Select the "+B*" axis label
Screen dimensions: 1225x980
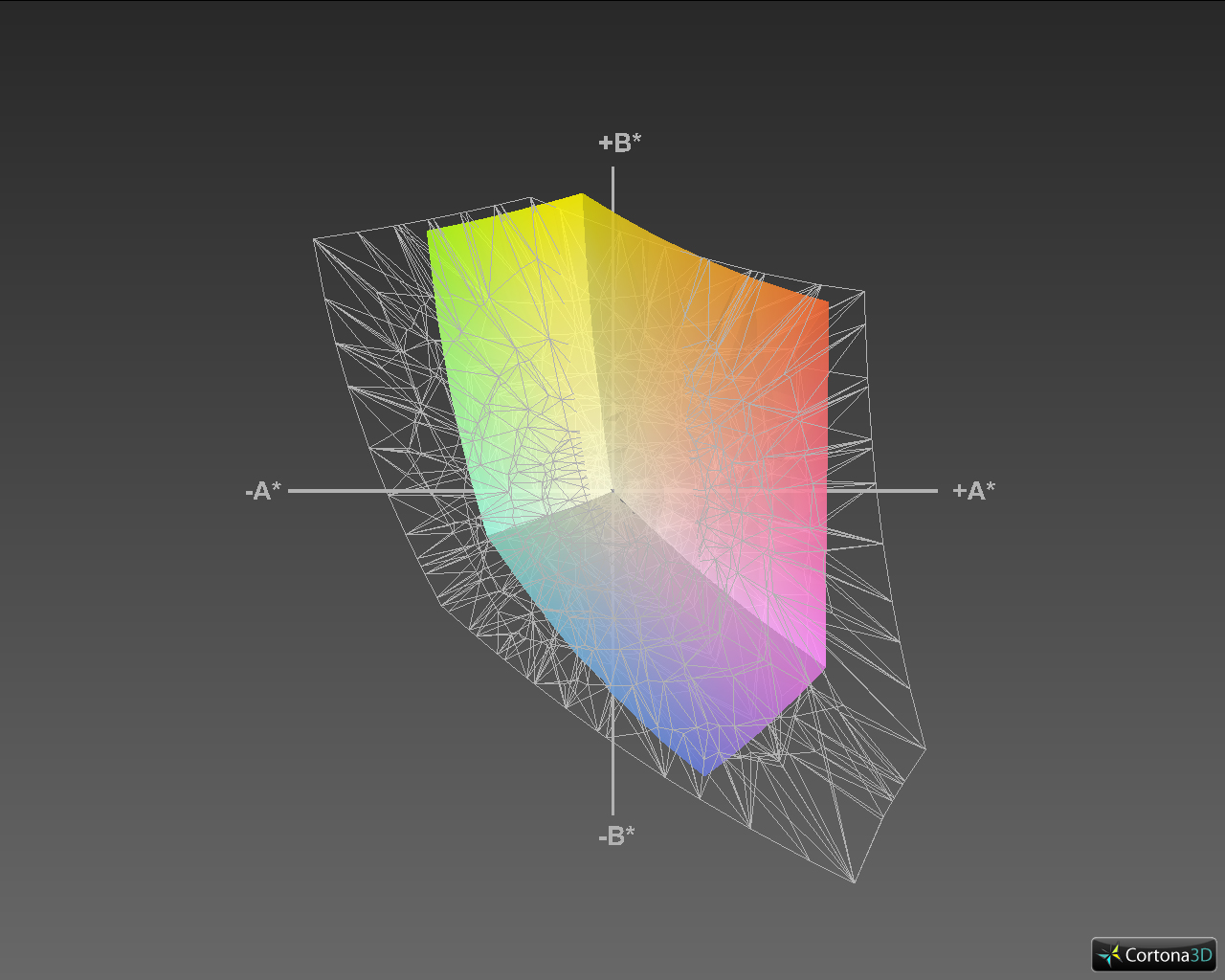pos(620,143)
